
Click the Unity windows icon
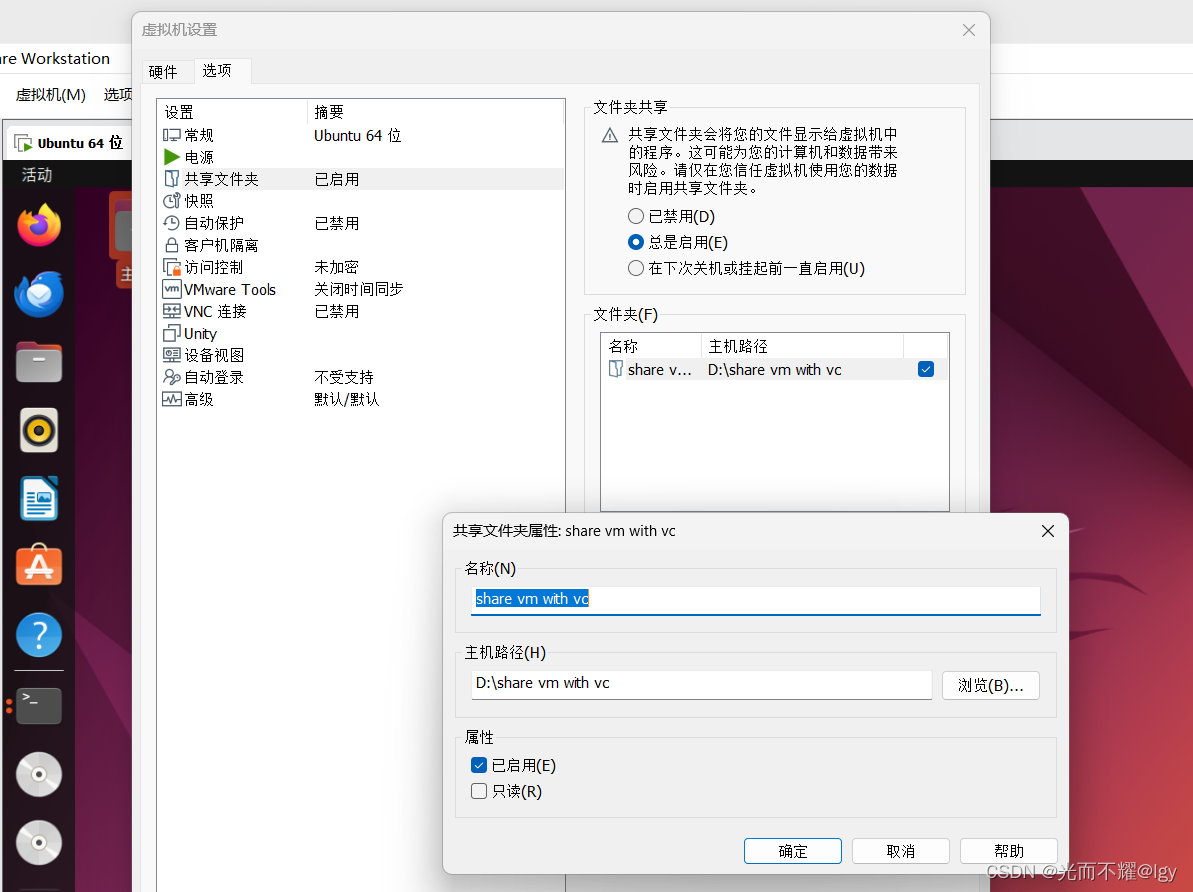171,333
